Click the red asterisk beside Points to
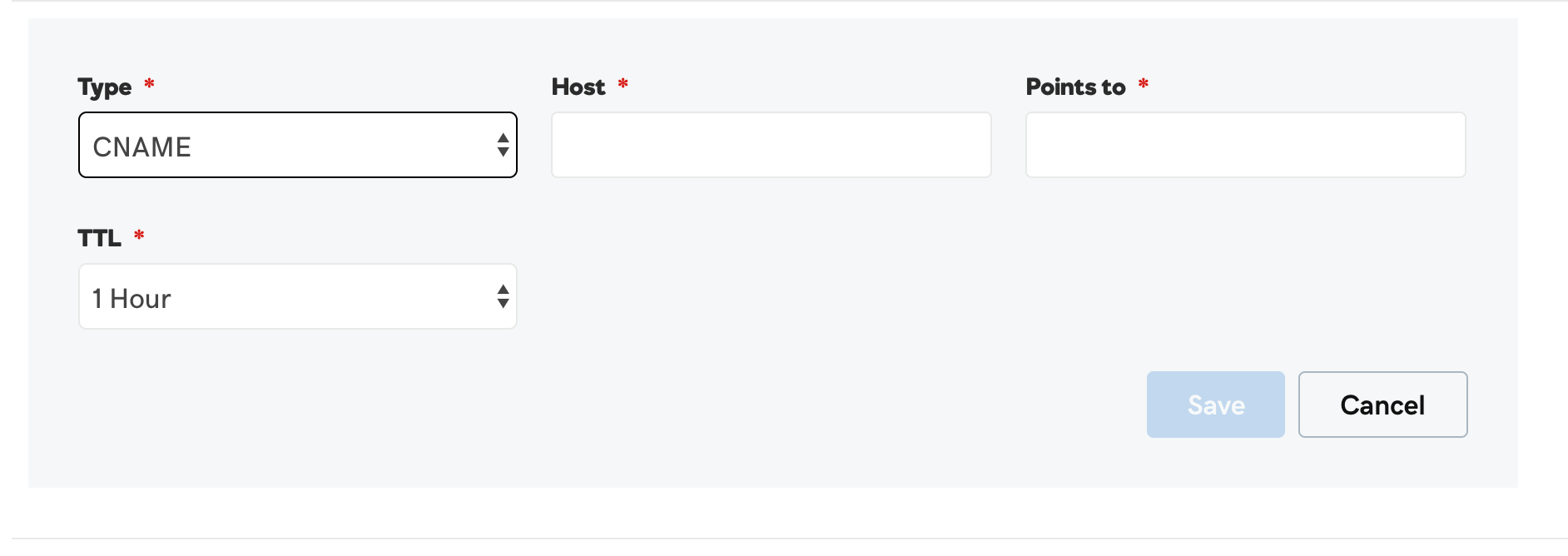This screenshot has width=1568, height=556. click(x=1144, y=83)
